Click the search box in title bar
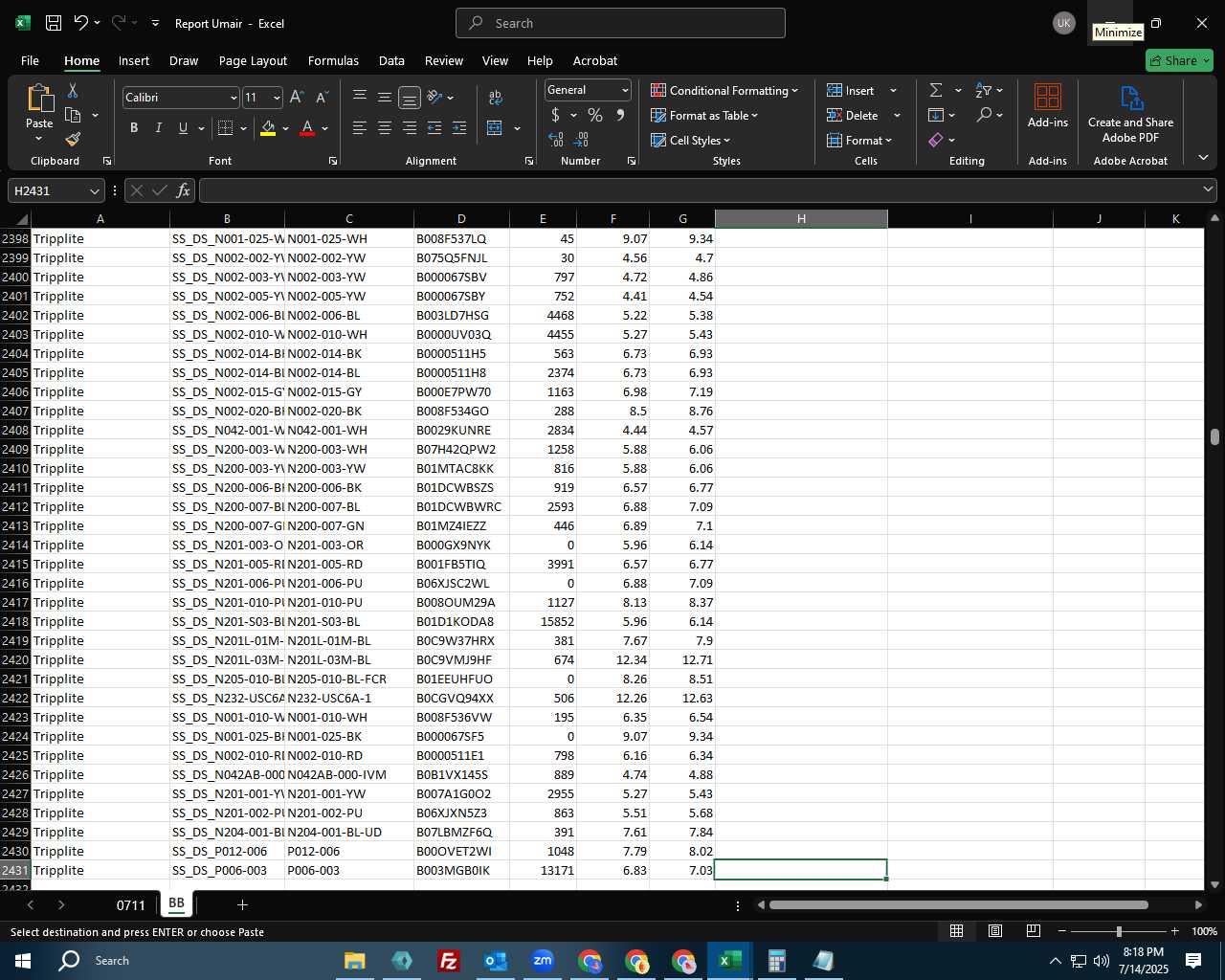This screenshot has width=1225, height=980. click(620, 23)
